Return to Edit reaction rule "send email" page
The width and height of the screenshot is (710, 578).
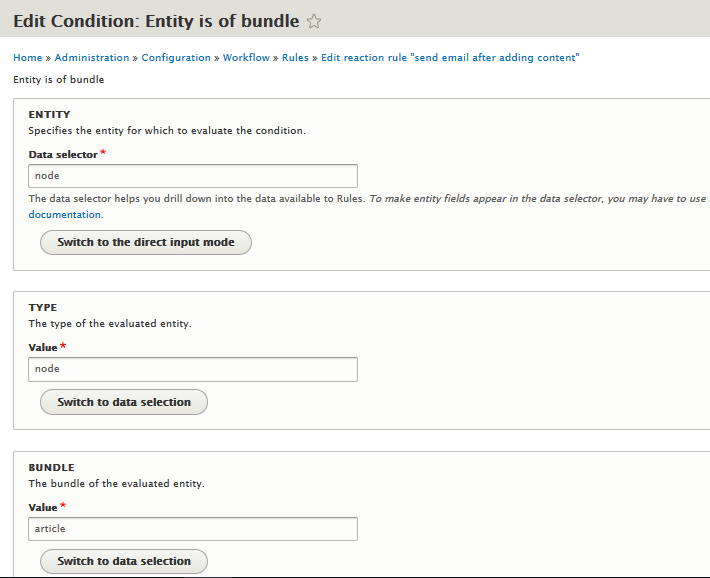450,58
